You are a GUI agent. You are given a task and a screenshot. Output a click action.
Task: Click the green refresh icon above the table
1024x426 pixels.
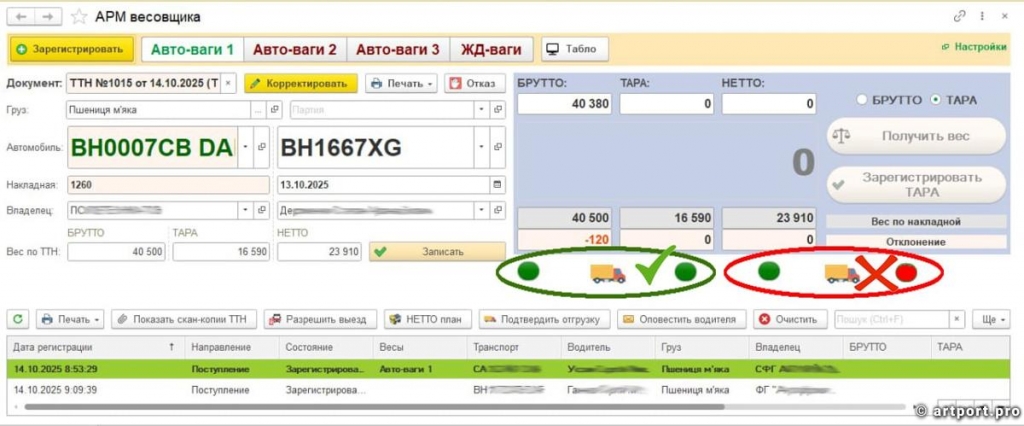coord(19,320)
